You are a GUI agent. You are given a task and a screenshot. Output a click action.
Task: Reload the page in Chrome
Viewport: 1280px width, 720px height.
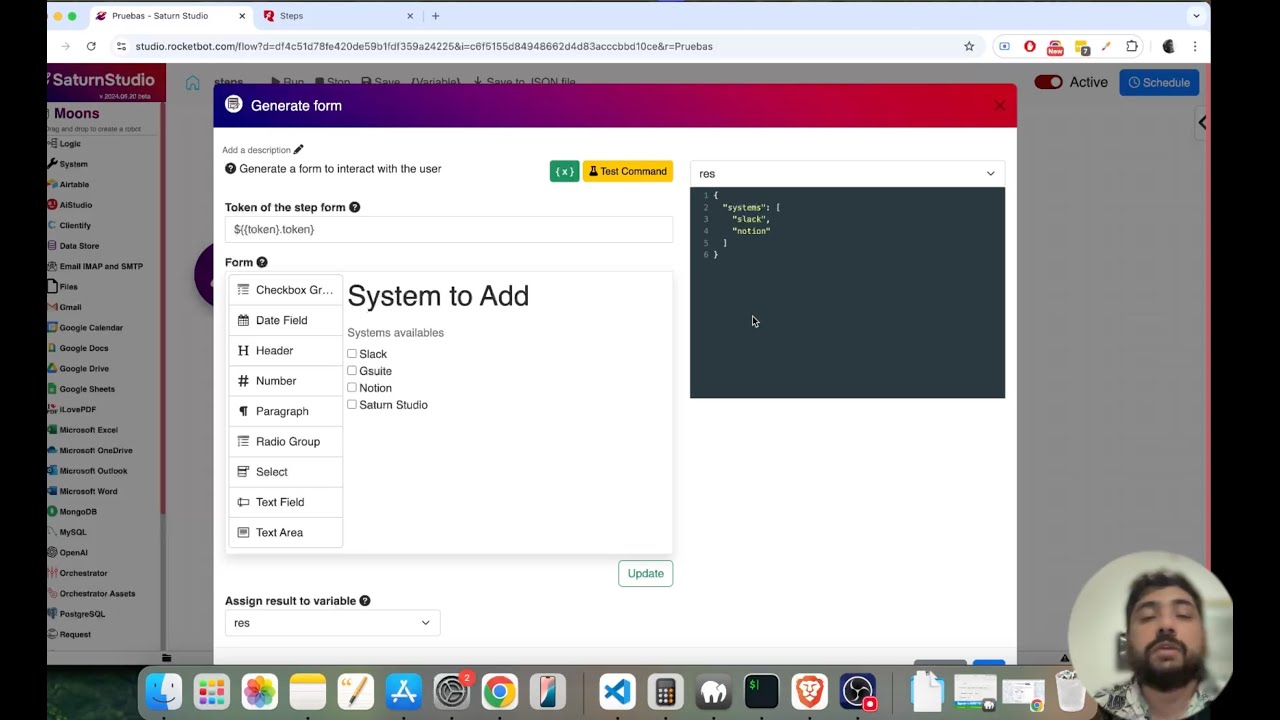[91, 46]
